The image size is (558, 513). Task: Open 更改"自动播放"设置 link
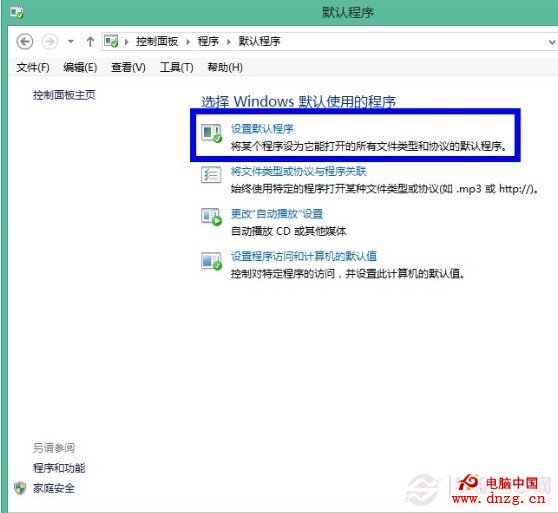(277, 214)
